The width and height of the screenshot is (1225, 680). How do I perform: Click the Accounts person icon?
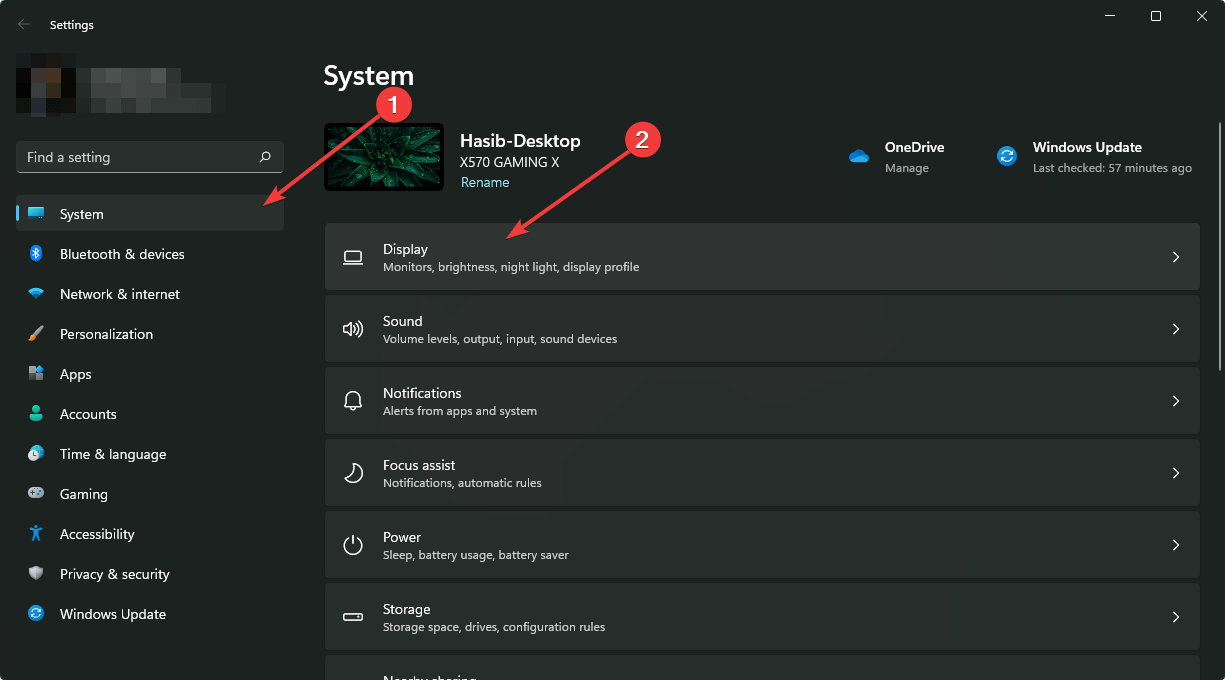tap(36, 414)
